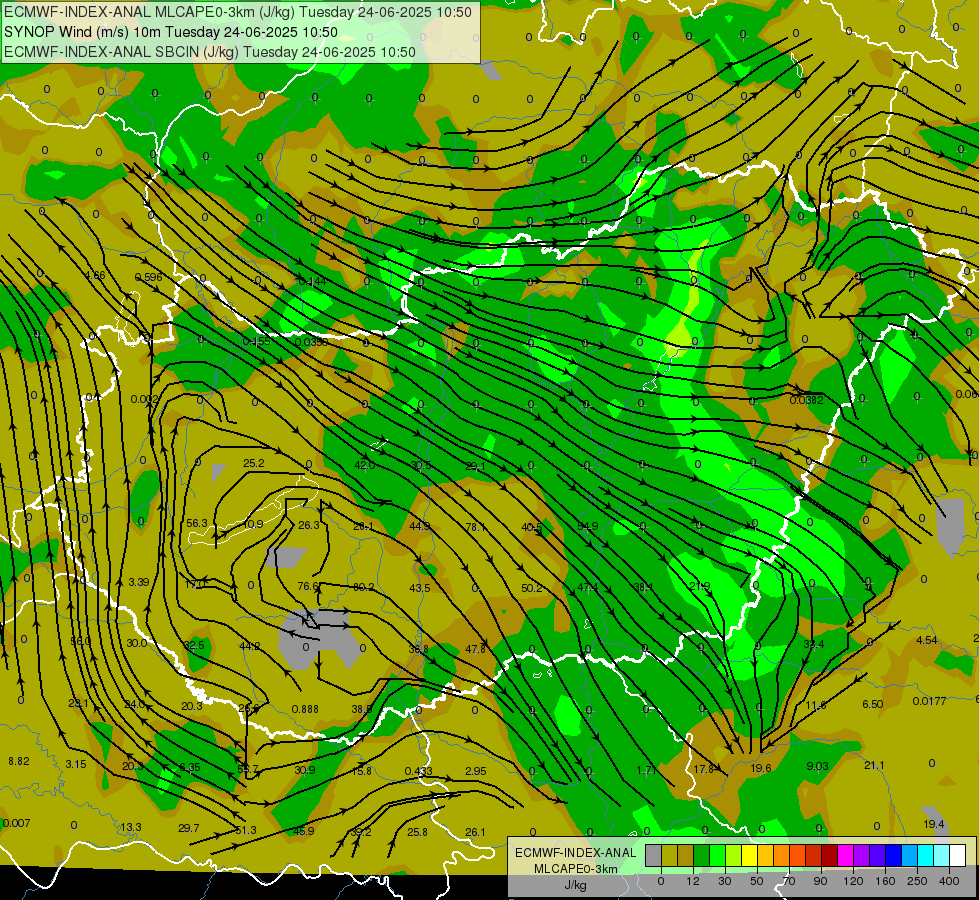Click the map value 3.39
Screen dimensions: 979x900
[139, 582]
